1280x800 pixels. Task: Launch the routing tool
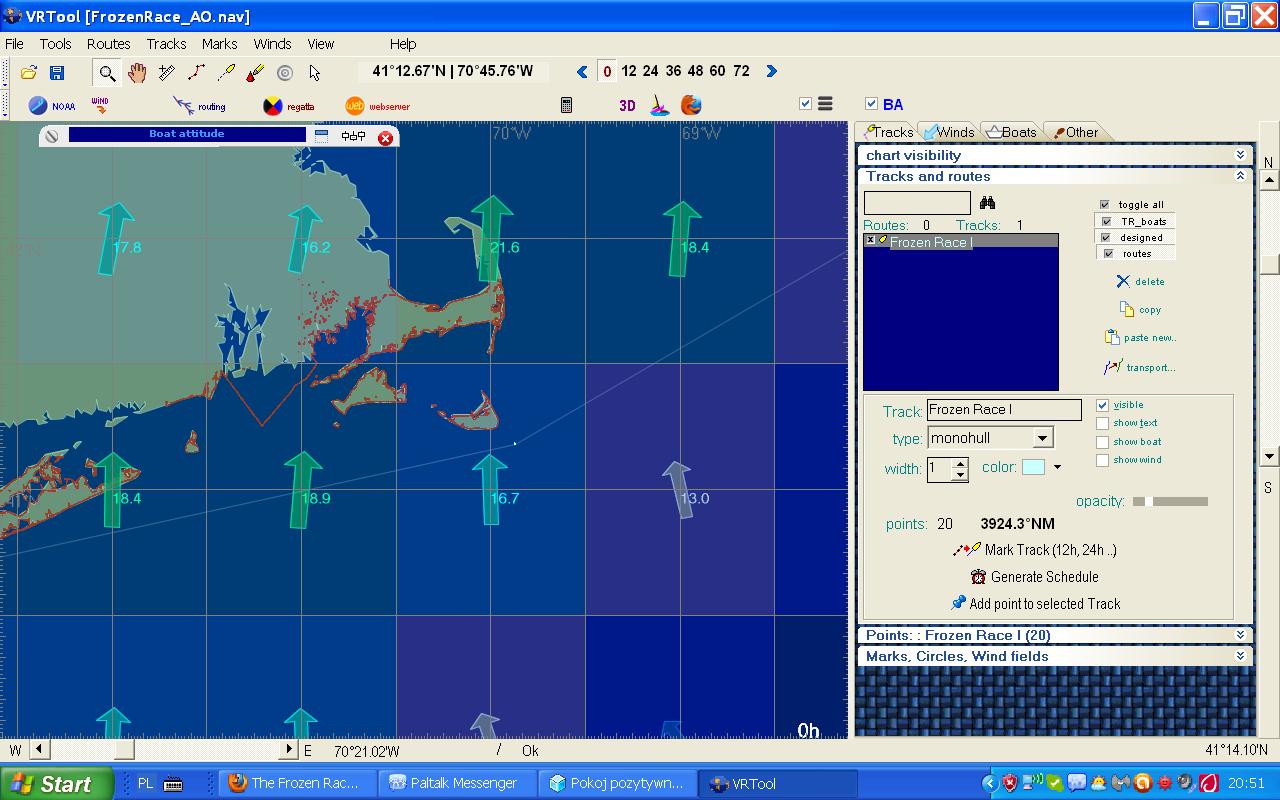point(199,106)
